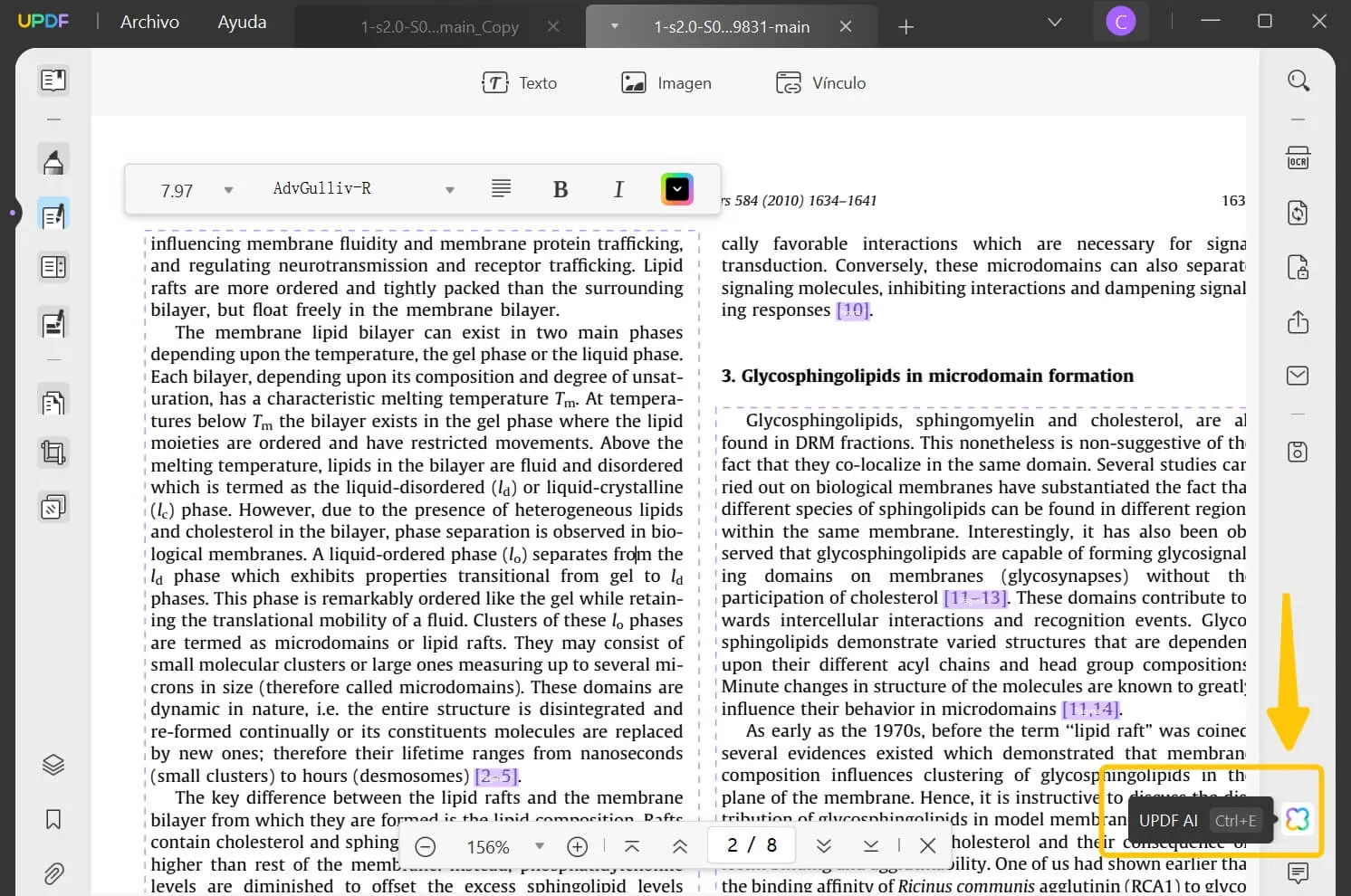
Task: Toggle italic formatting
Action: (618, 189)
